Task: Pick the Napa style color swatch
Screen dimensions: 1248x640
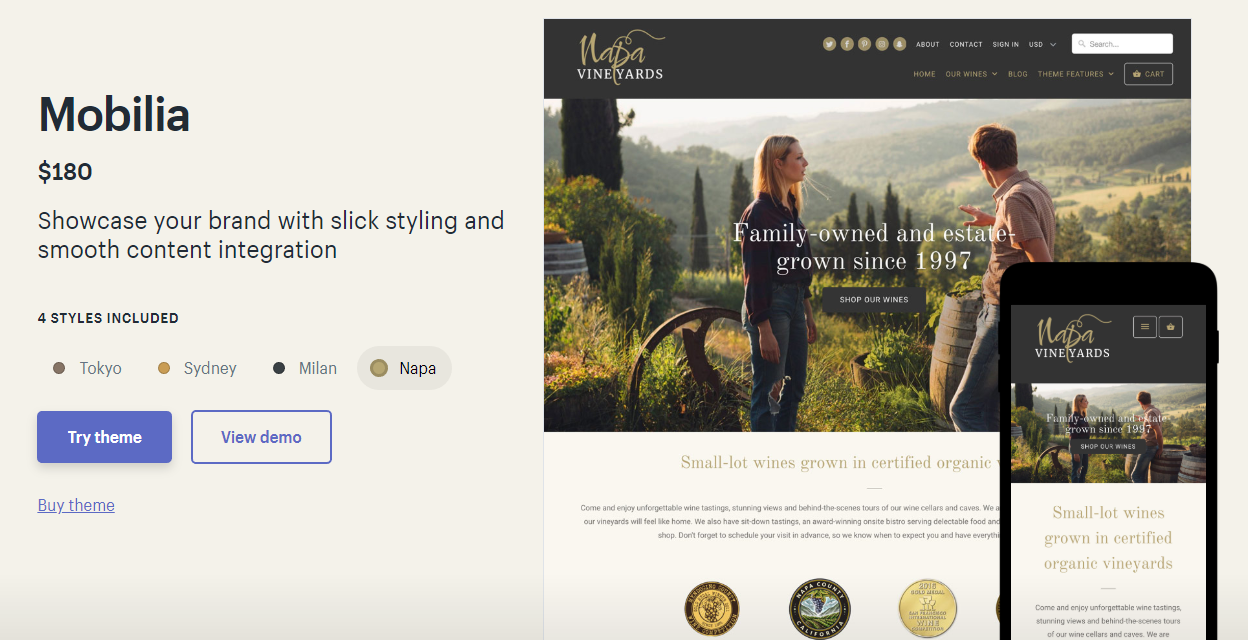Action: click(x=379, y=368)
